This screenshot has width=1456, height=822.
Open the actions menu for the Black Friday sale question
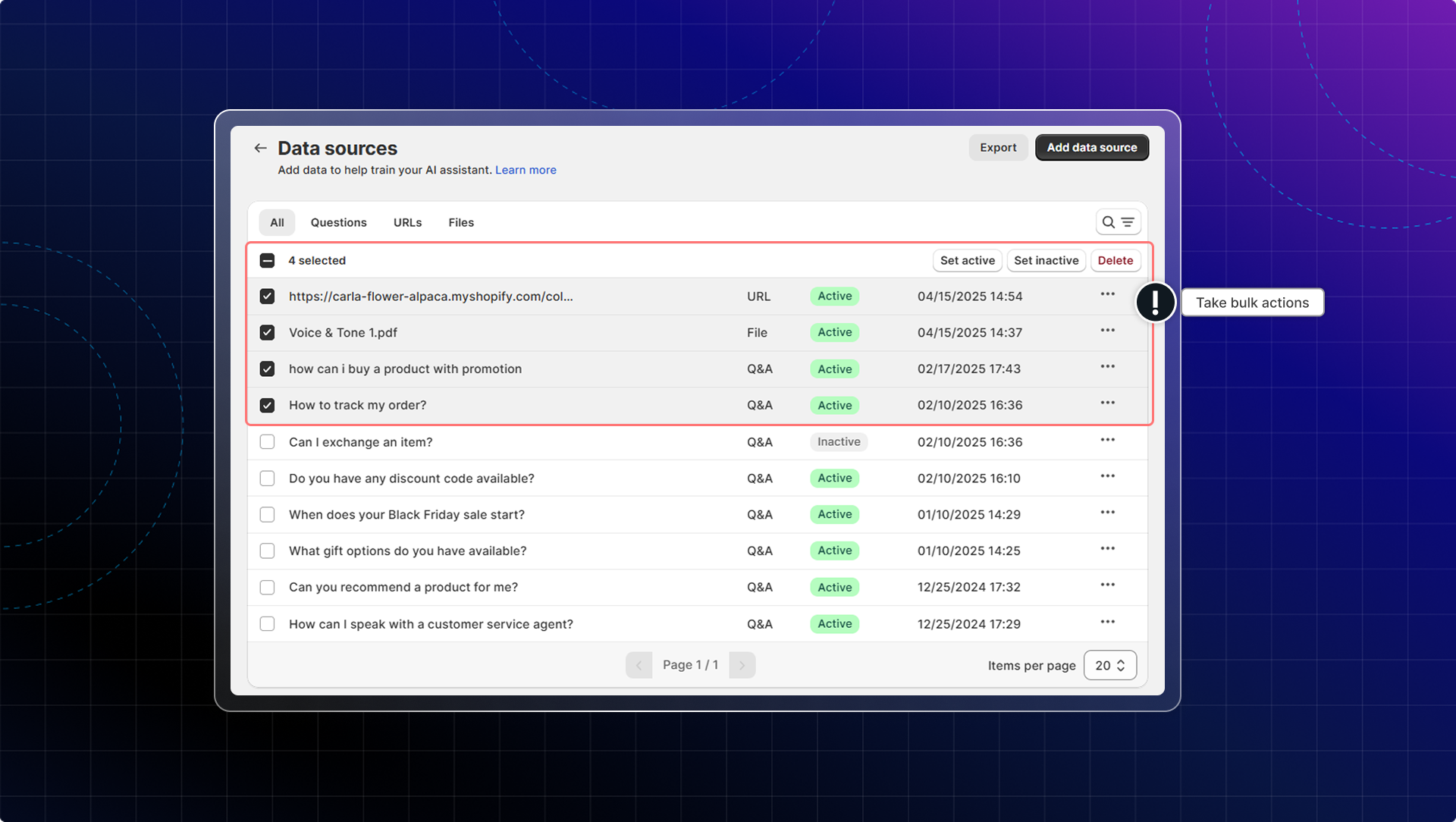(x=1107, y=513)
